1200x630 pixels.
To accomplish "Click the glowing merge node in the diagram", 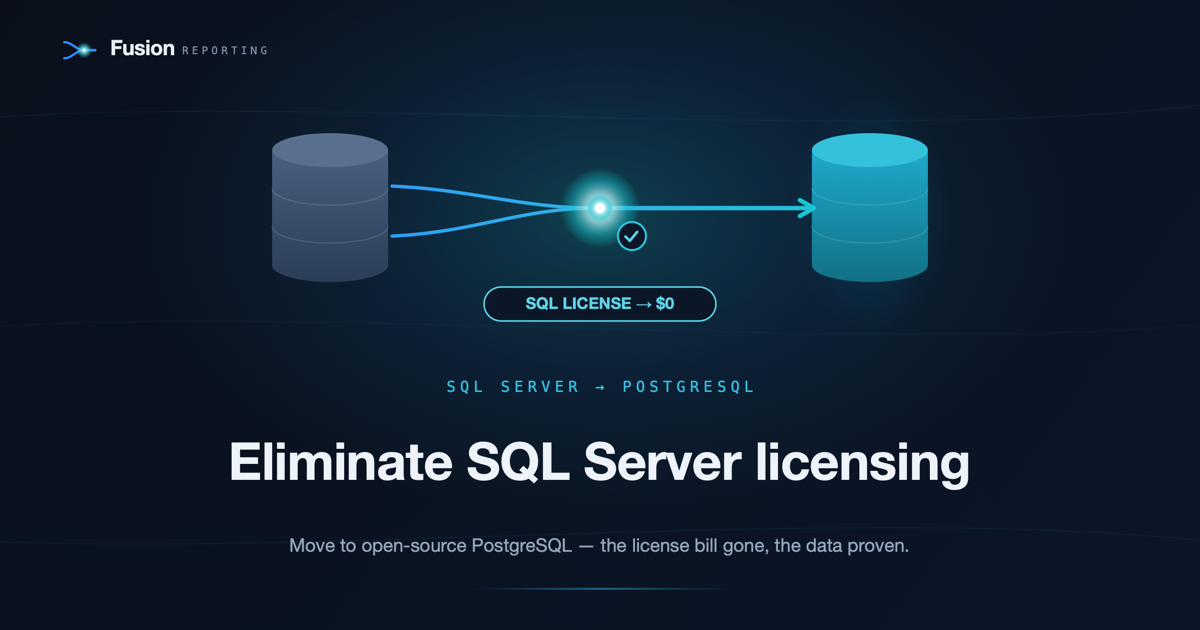I will (600, 208).
